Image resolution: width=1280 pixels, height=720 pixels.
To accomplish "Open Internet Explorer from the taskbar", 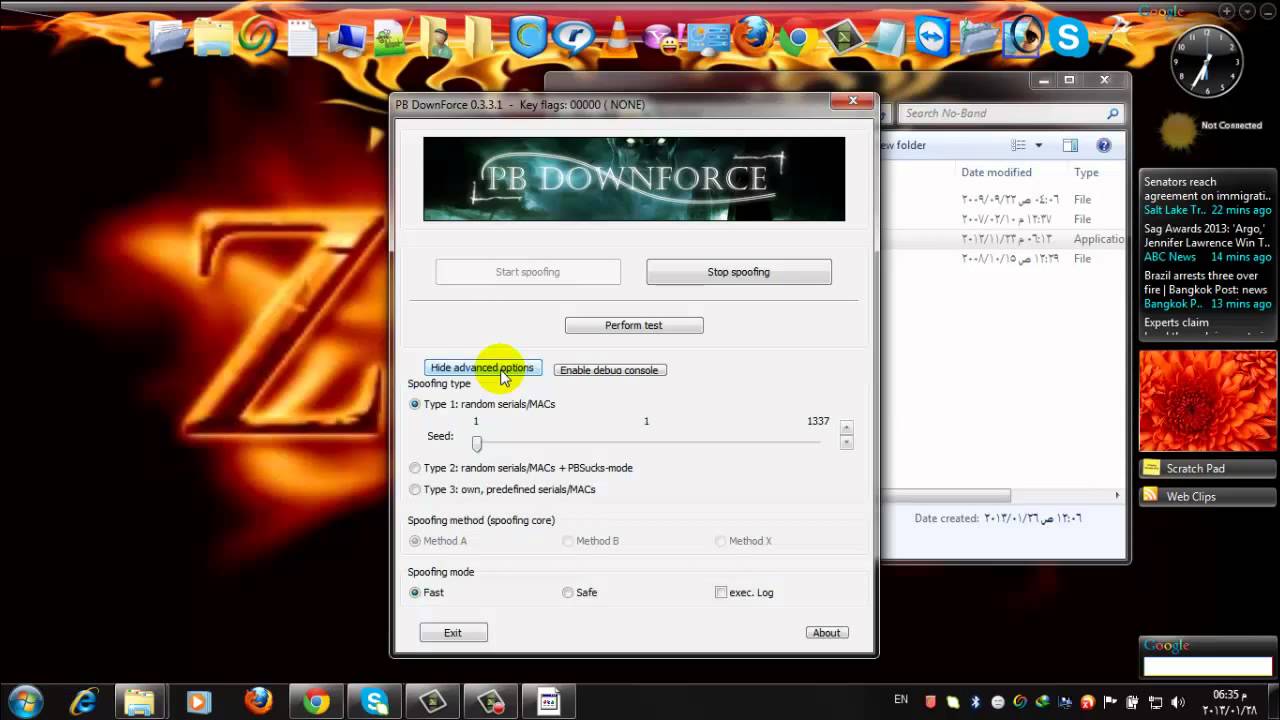I will [x=83, y=701].
